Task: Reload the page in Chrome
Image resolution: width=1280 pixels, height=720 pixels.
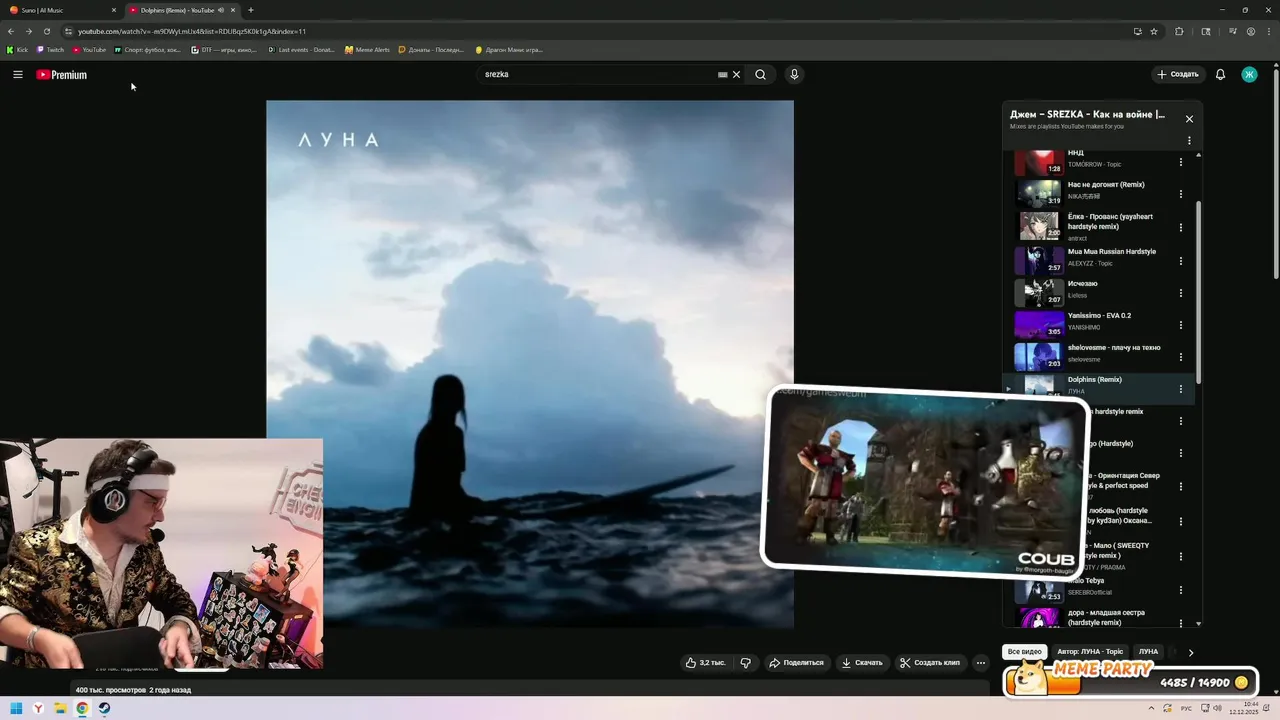Action: 46,31
